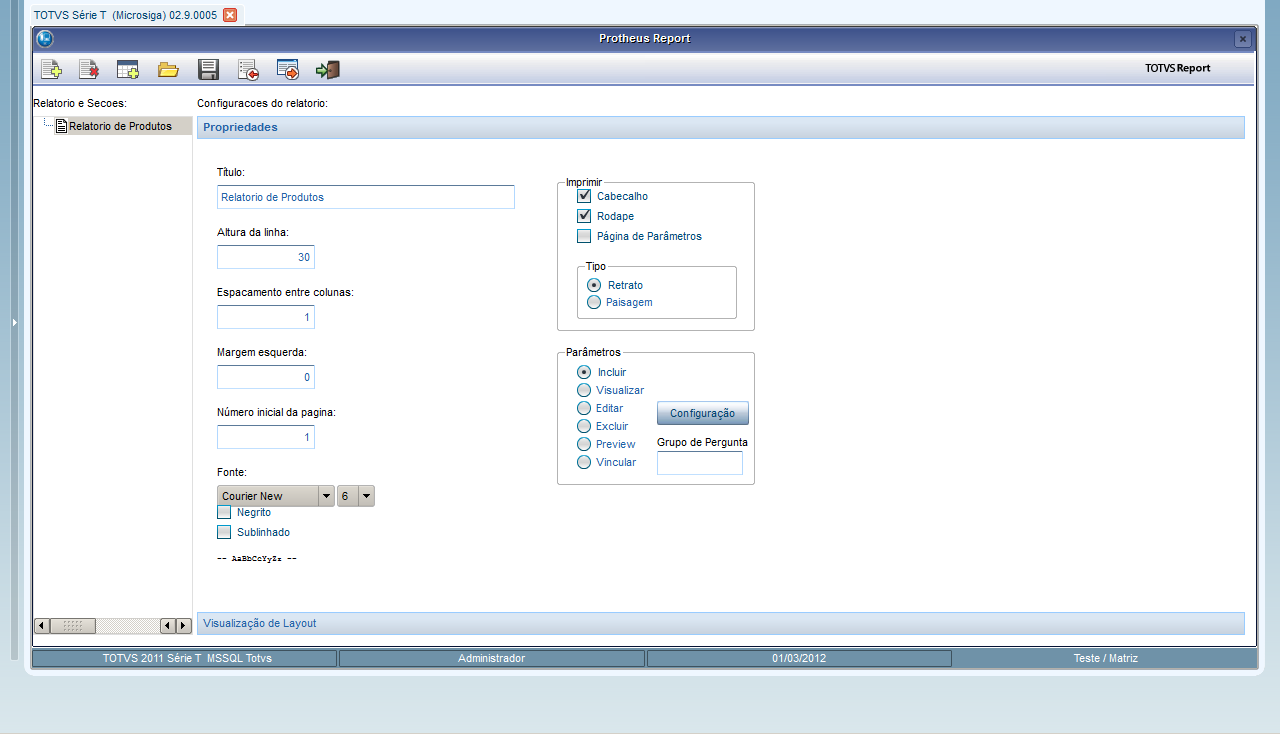Click the window with orange arrow icon
Image resolution: width=1280 pixels, height=735 pixels.
point(288,70)
